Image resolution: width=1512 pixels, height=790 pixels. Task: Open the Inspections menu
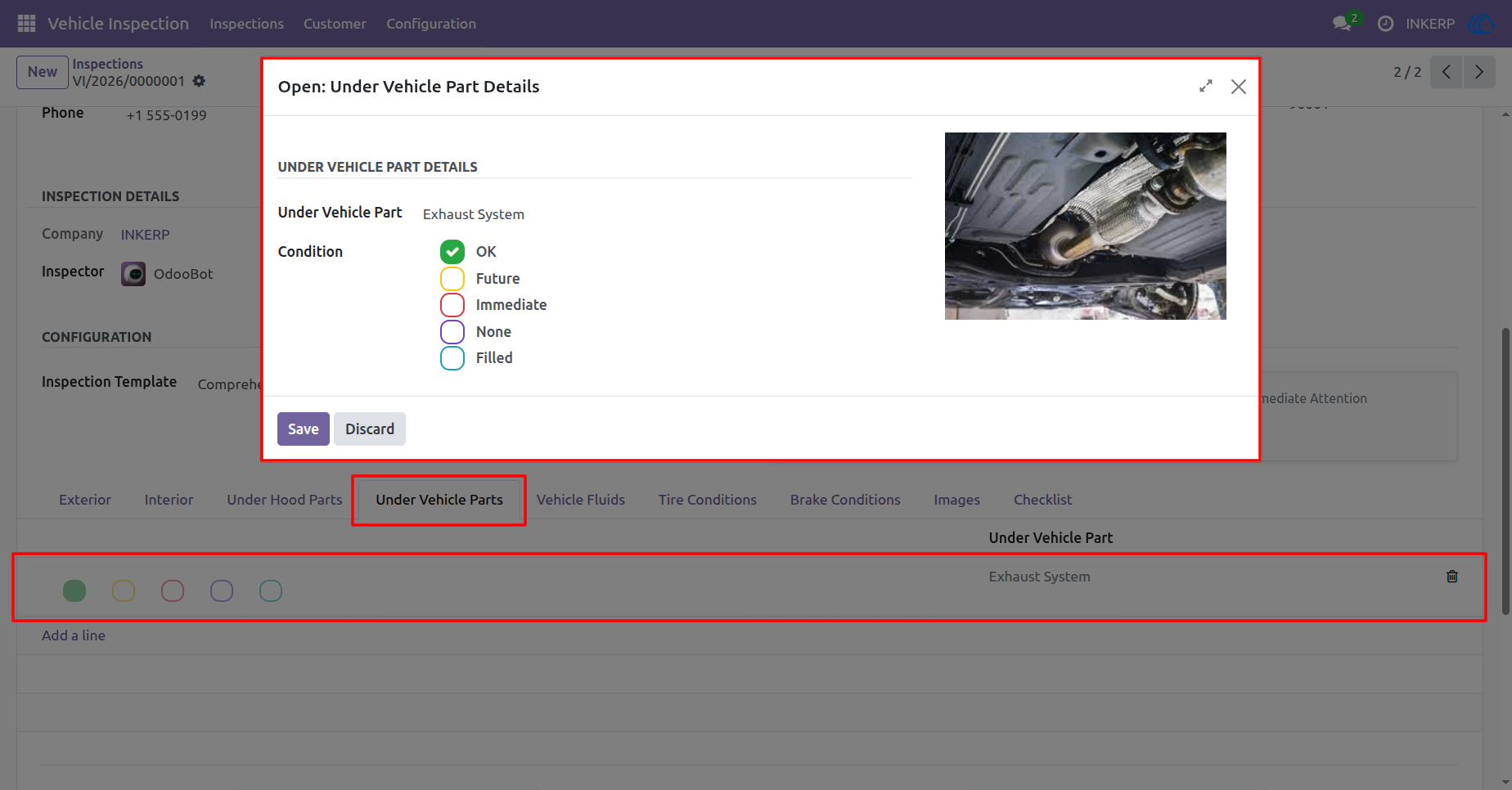[x=246, y=24]
